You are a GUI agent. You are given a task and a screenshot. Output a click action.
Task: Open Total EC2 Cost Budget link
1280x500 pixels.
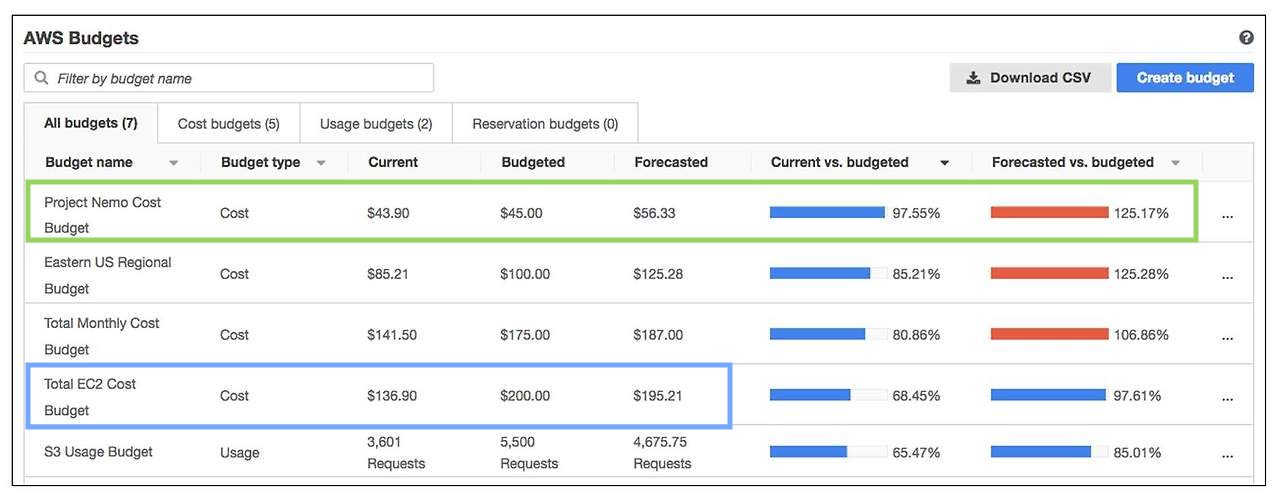click(90, 397)
